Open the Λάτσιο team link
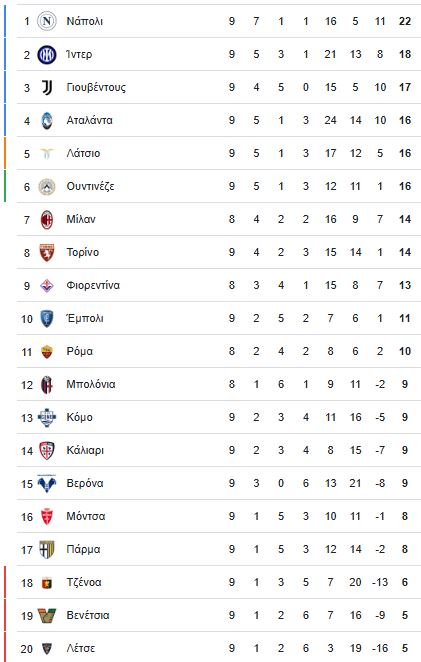The height and width of the screenshot is (662, 421). pyautogui.click(x=83, y=153)
